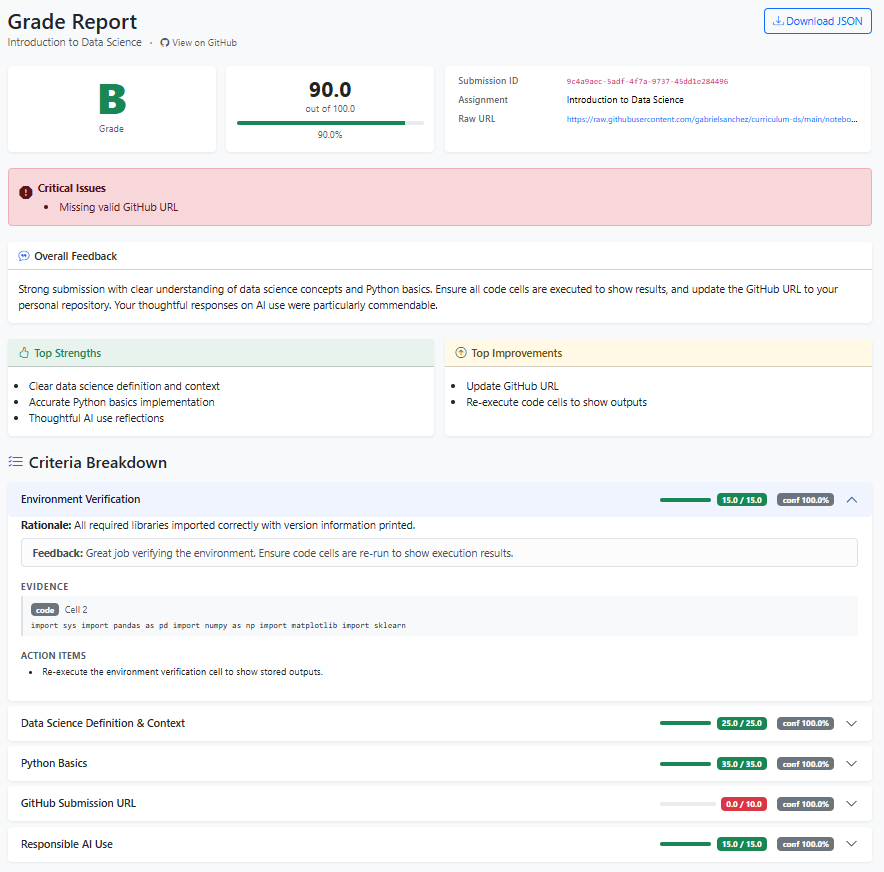Download the grade report as JSON
This screenshot has height=872, width=884.
817,21
